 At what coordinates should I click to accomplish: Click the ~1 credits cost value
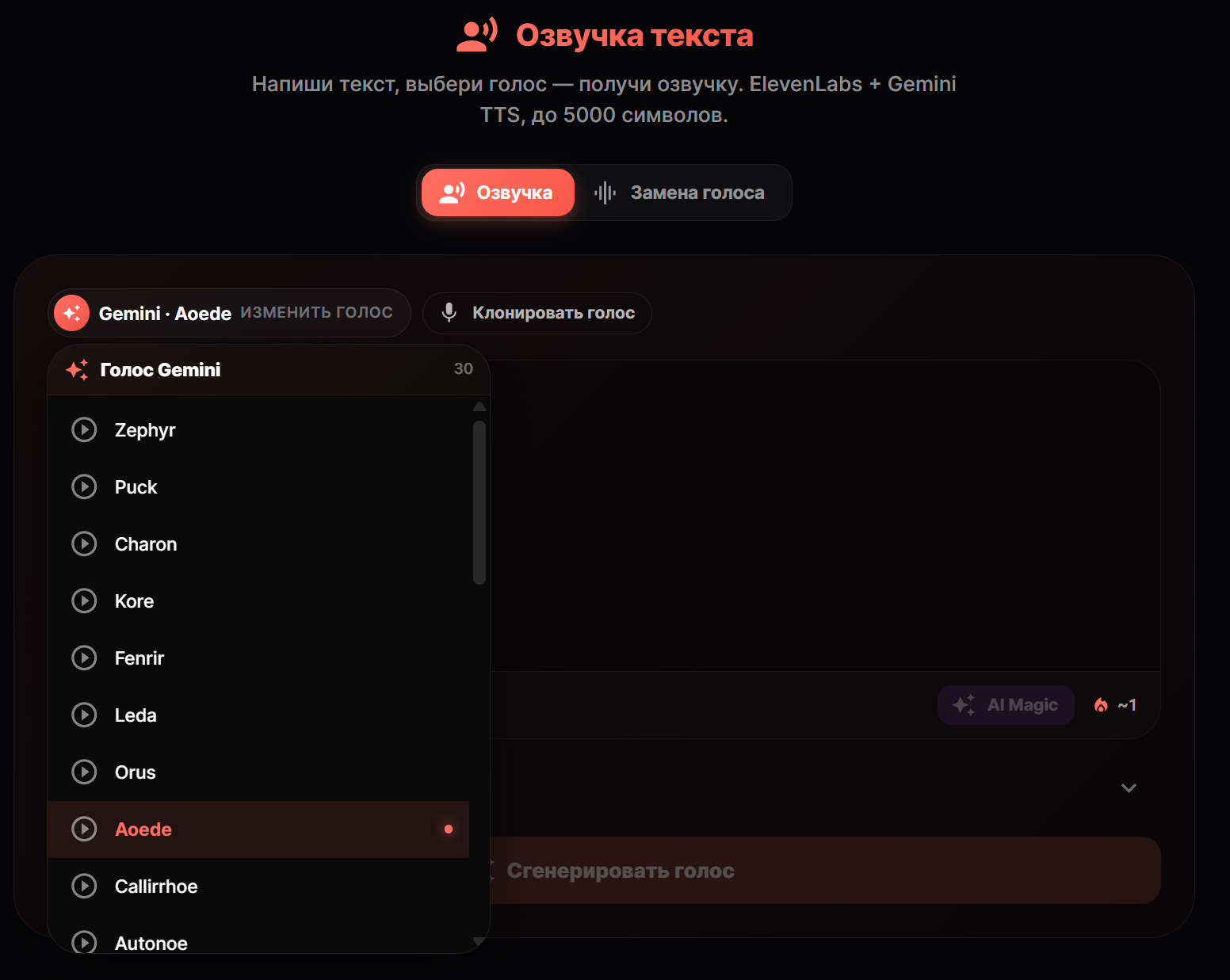click(1127, 705)
